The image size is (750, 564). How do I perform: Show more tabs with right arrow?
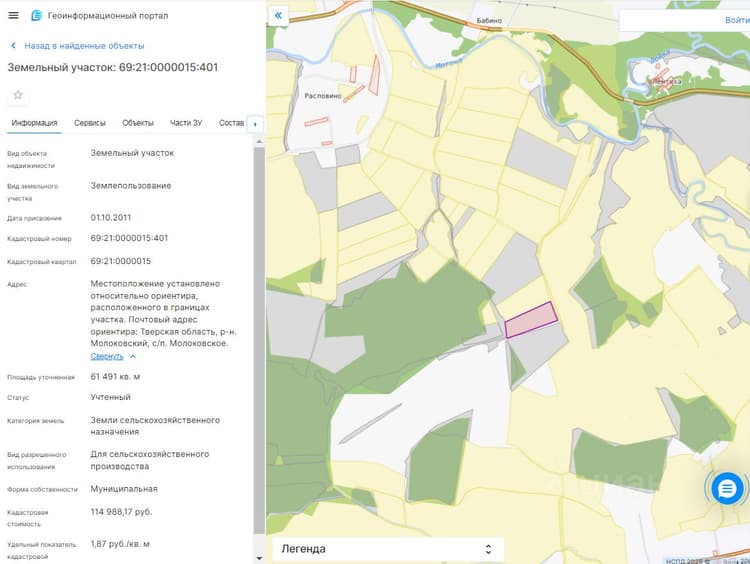255,124
